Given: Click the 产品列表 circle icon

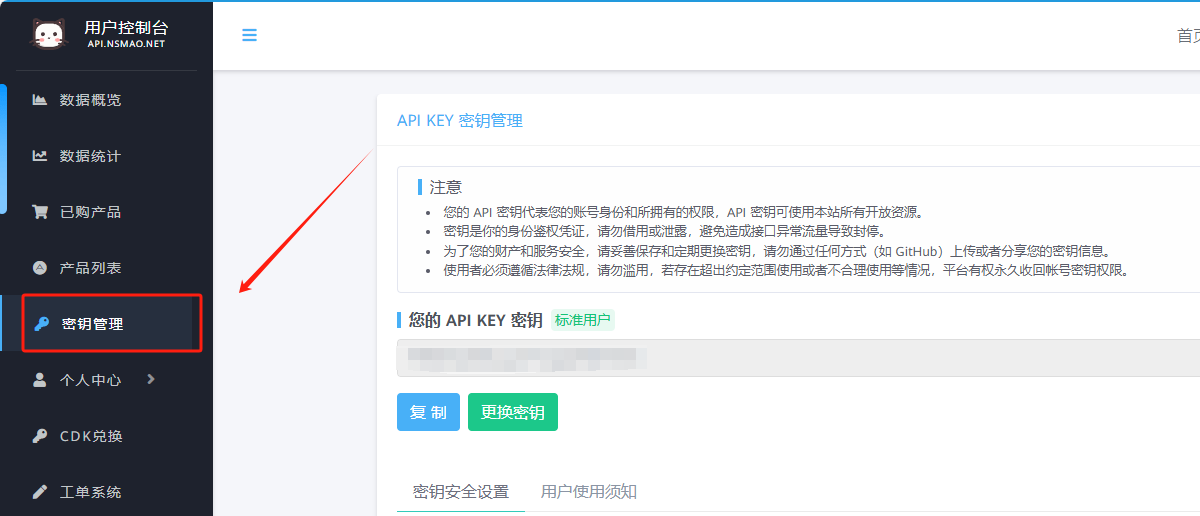Looking at the screenshot, I should pyautogui.click(x=40, y=268).
